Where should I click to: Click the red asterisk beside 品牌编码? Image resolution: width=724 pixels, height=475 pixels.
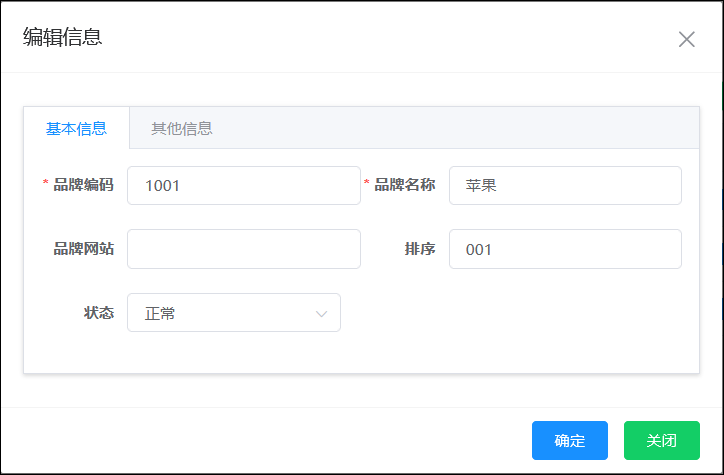tap(45, 184)
